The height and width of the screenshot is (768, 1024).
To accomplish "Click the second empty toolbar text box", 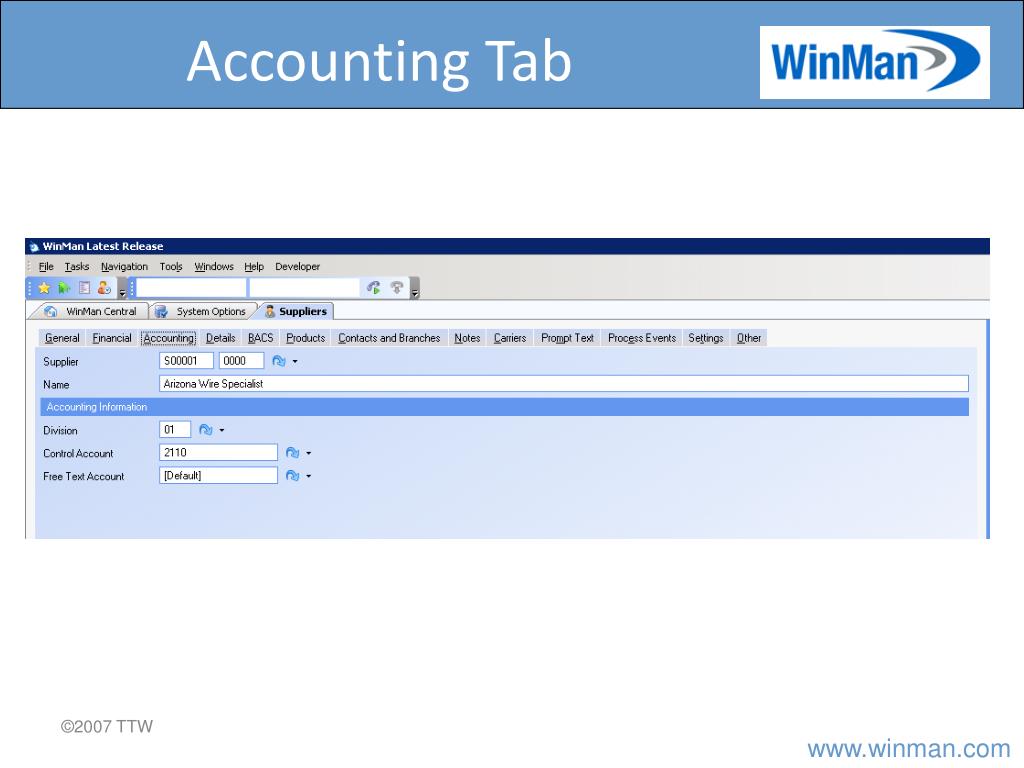I will pos(304,287).
